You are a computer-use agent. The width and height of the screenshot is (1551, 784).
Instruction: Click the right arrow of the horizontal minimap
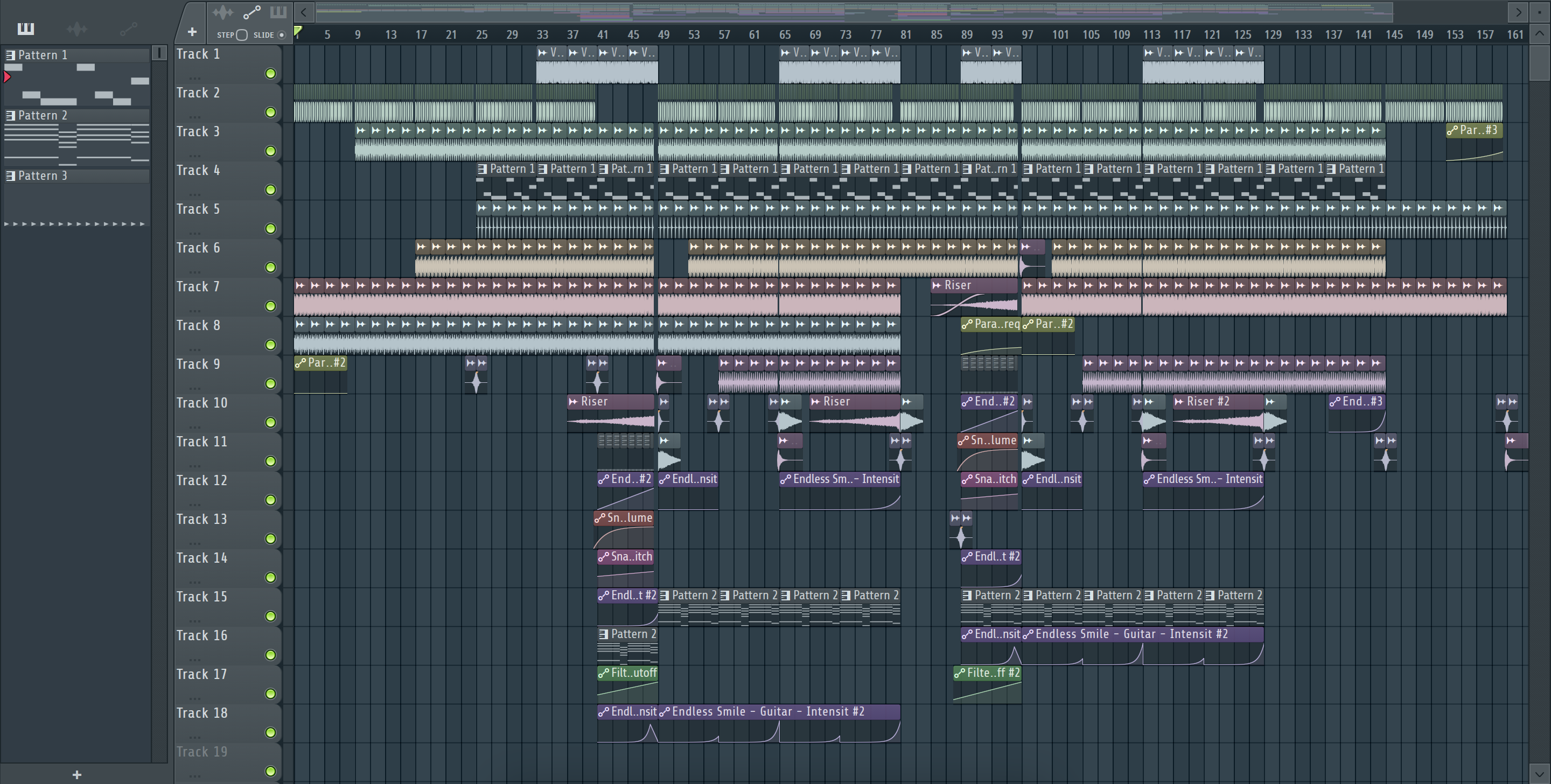[x=1519, y=12]
